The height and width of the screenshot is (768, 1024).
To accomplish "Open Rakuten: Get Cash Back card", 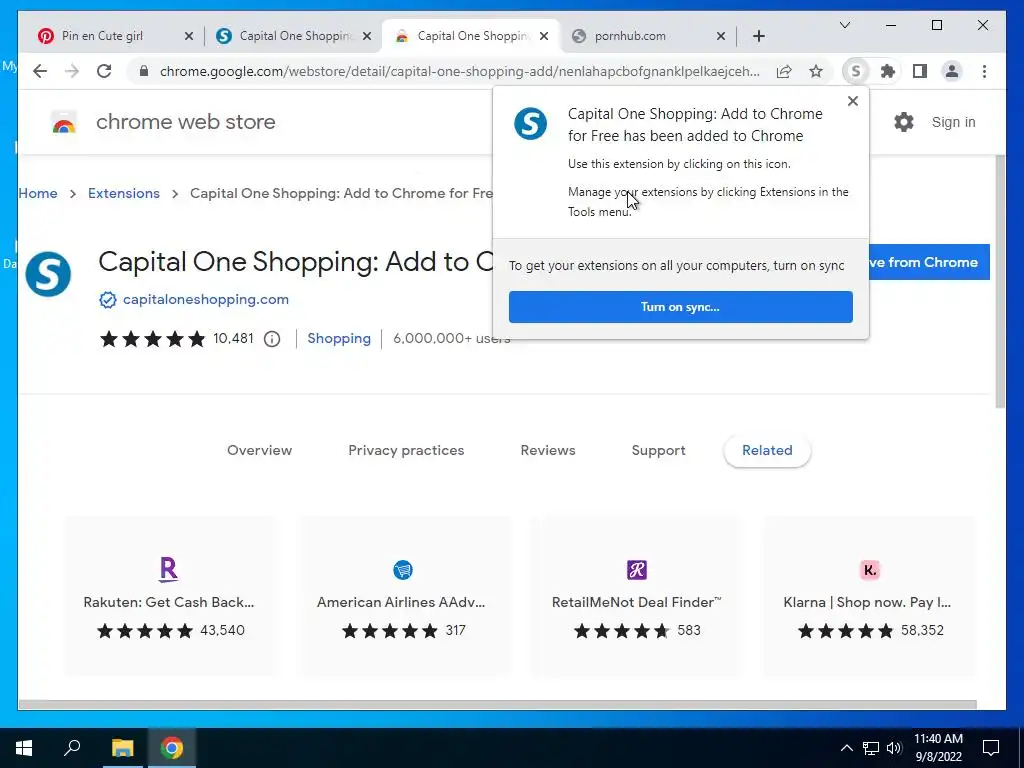I will pyautogui.click(x=170, y=596).
